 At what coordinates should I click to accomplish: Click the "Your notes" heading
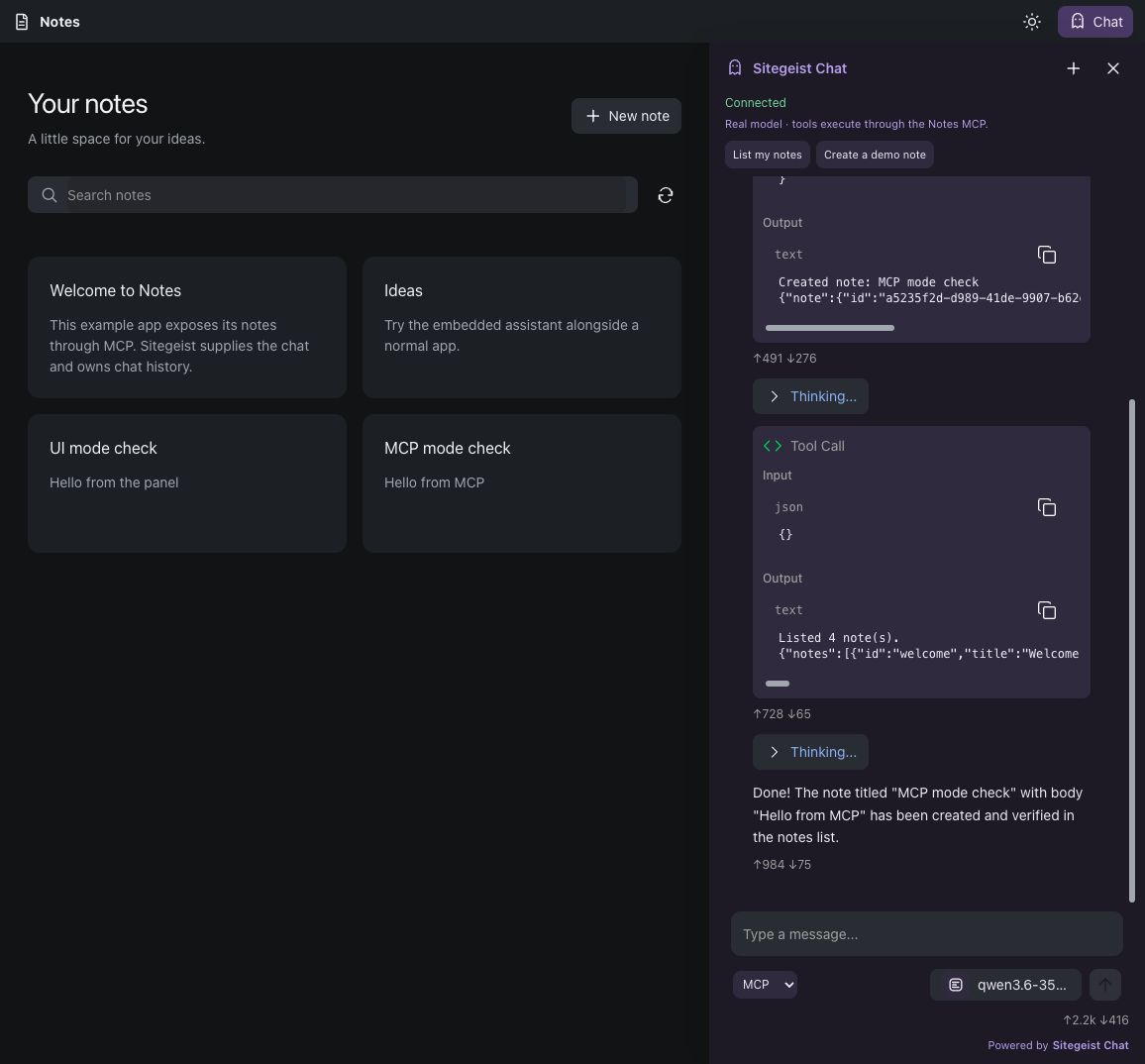pos(87,104)
